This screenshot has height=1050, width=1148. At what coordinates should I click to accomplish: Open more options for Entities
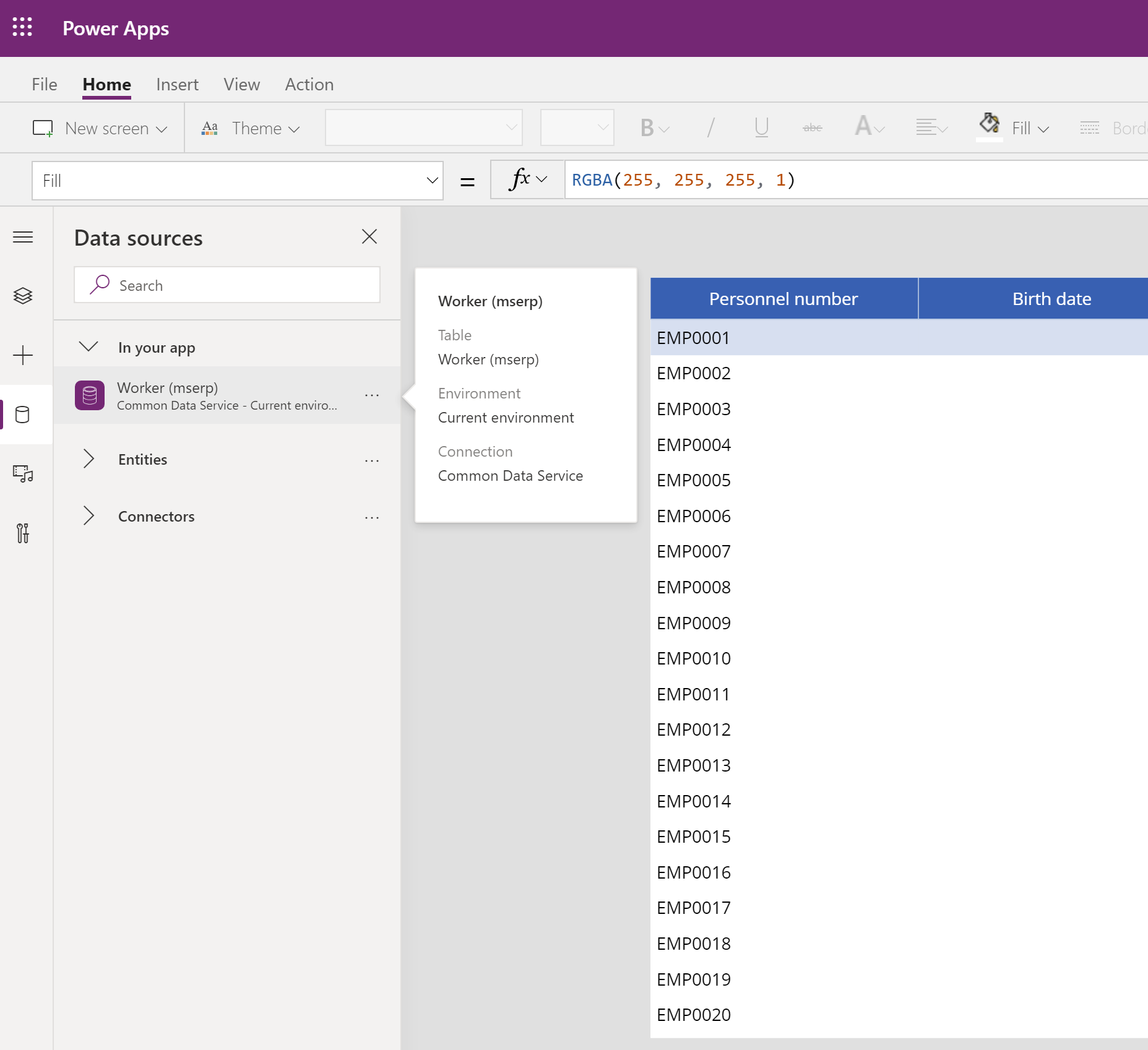[372, 460]
